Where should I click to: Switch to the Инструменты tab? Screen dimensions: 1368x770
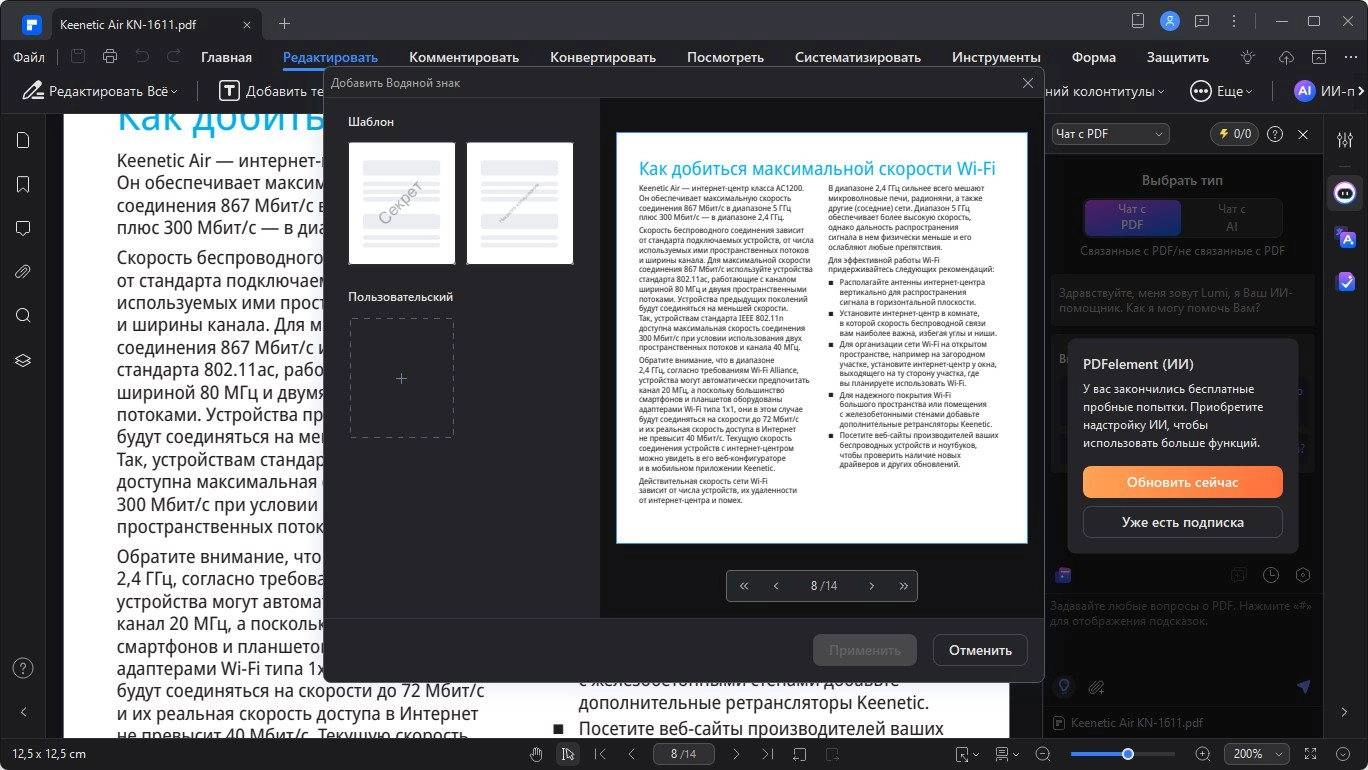(996, 57)
